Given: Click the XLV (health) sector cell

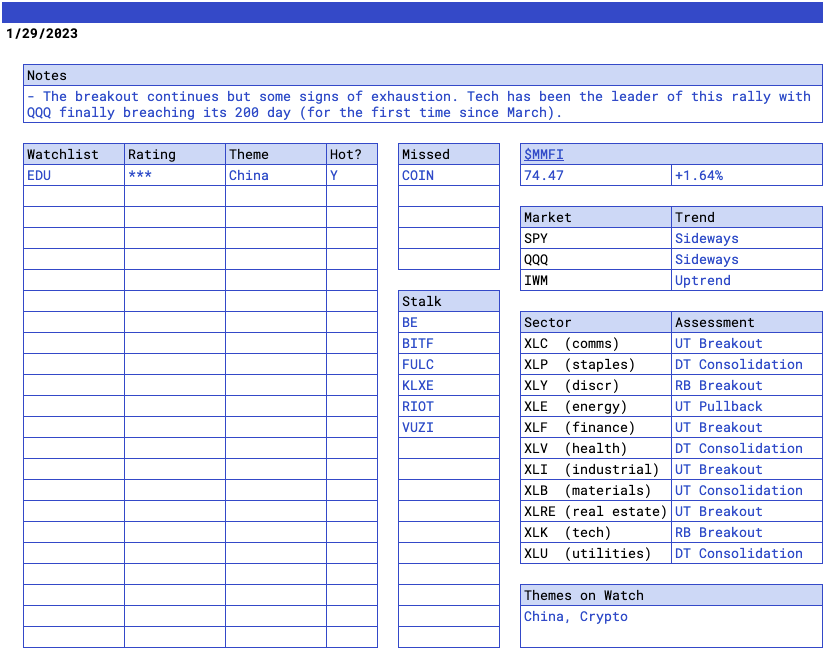Looking at the screenshot, I should [596, 448].
